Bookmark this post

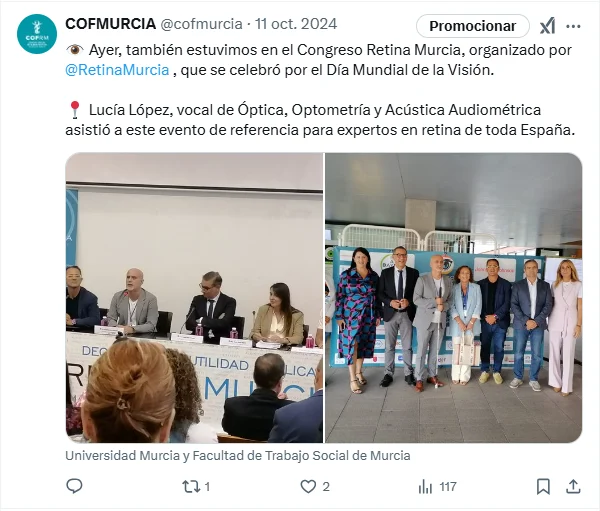543,487
